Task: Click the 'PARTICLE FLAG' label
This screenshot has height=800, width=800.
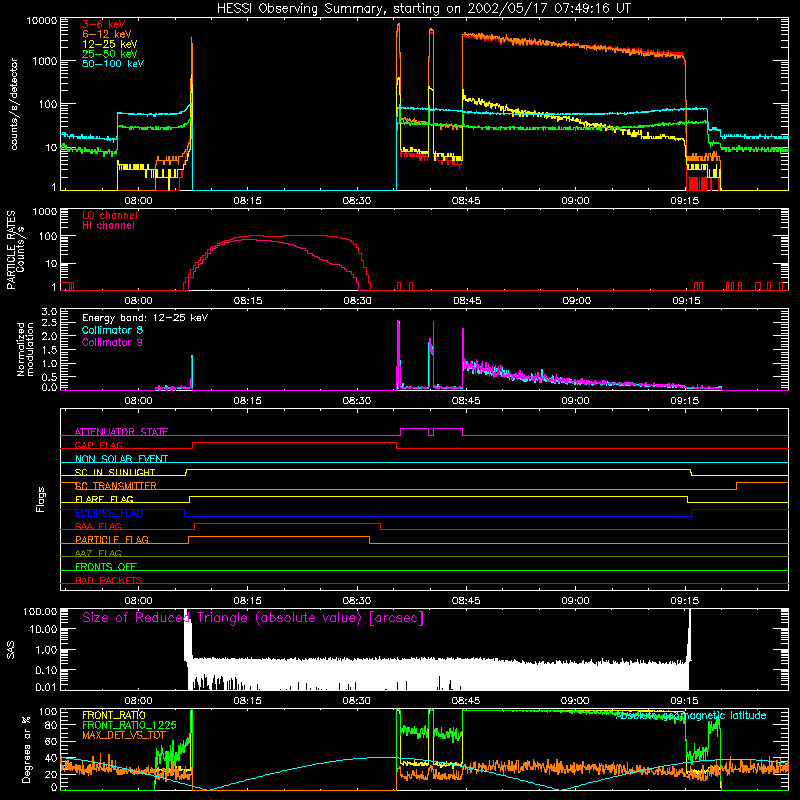Action: click(x=112, y=539)
